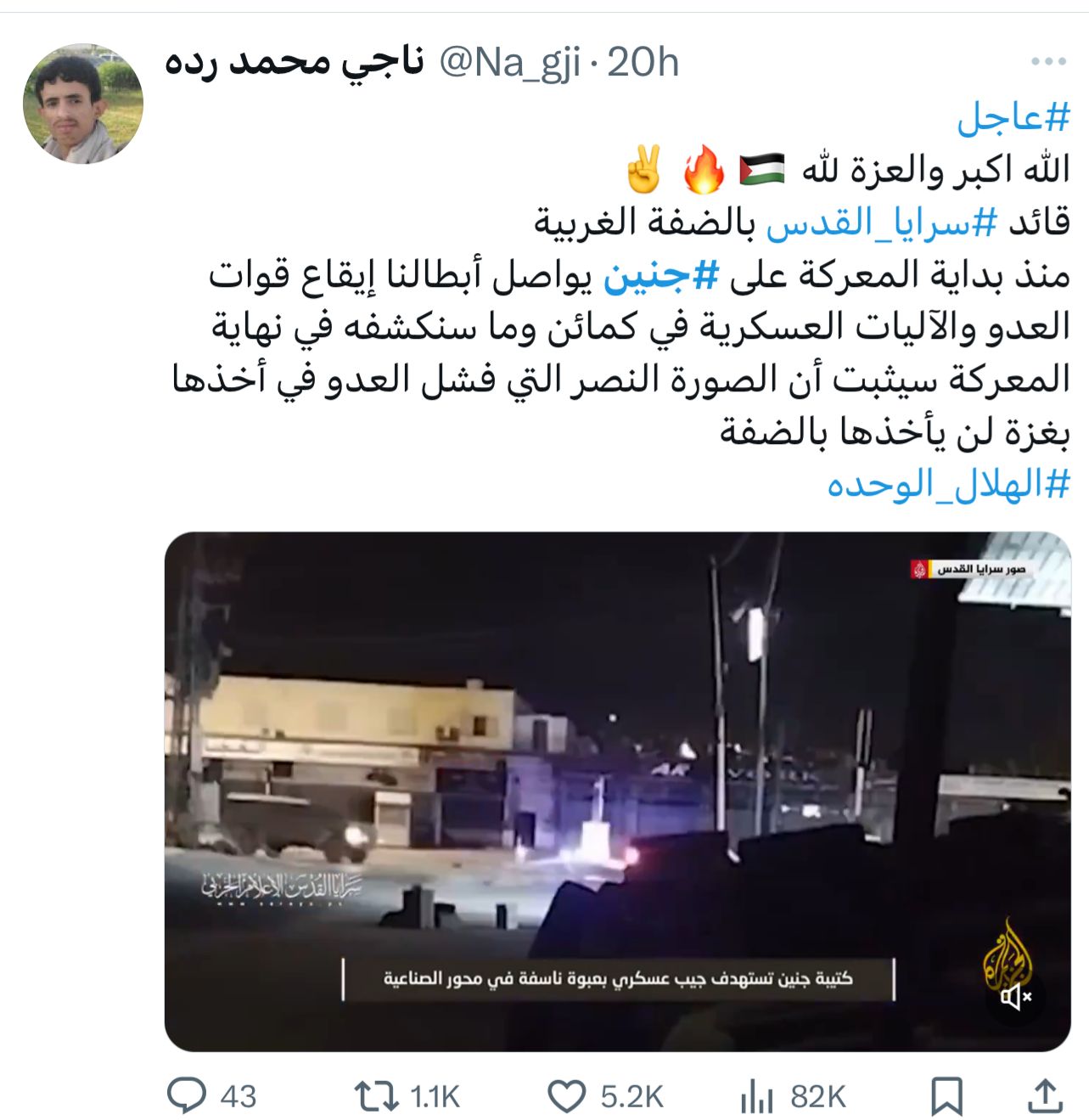Open the tweet body text
1089x1120 pixels.
tap(620, 301)
